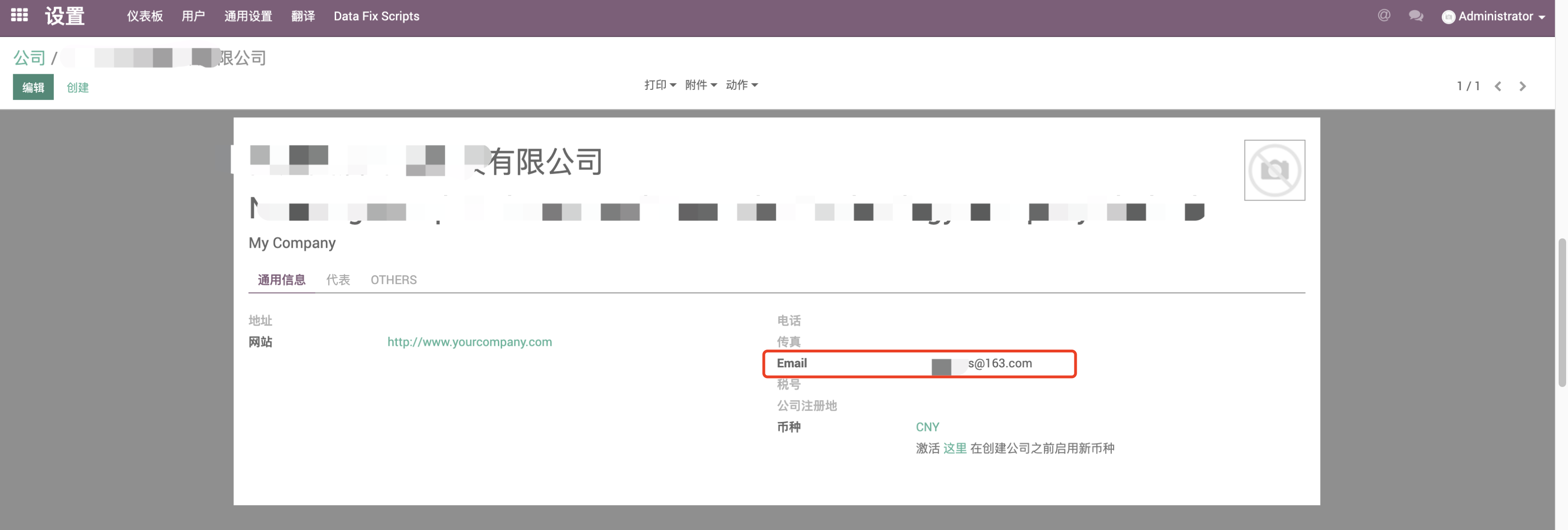Open the chat discussions icon
1568x530 pixels.
pos(1417,16)
